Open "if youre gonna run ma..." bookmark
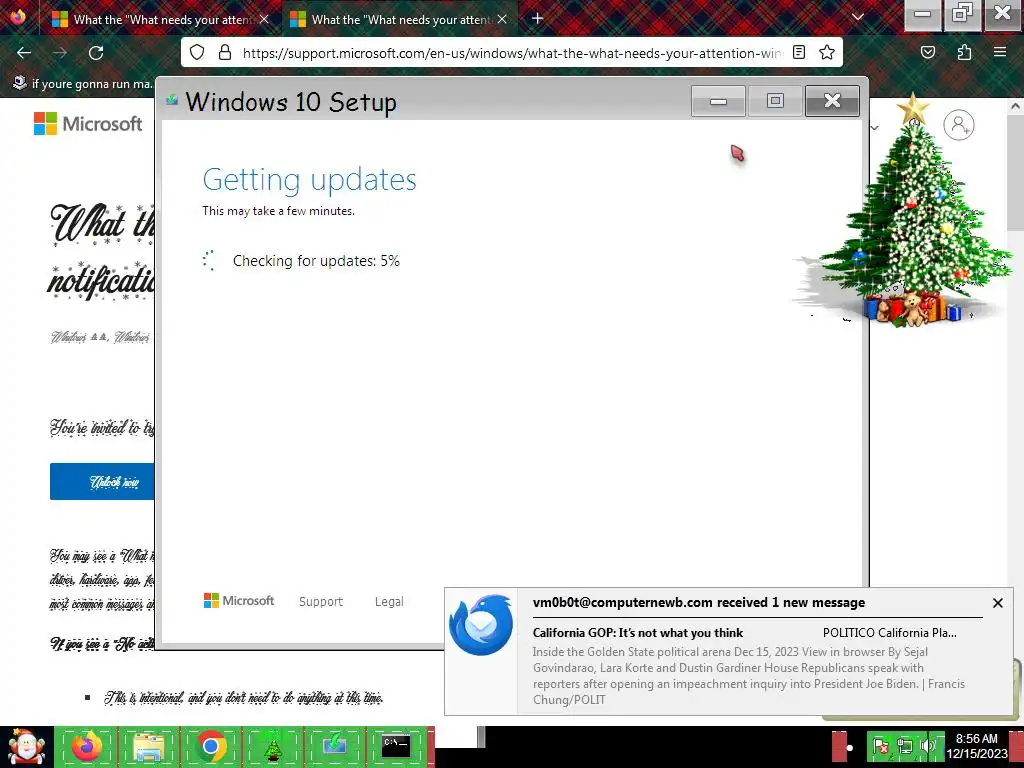Image resolution: width=1024 pixels, height=768 pixels. click(84, 84)
